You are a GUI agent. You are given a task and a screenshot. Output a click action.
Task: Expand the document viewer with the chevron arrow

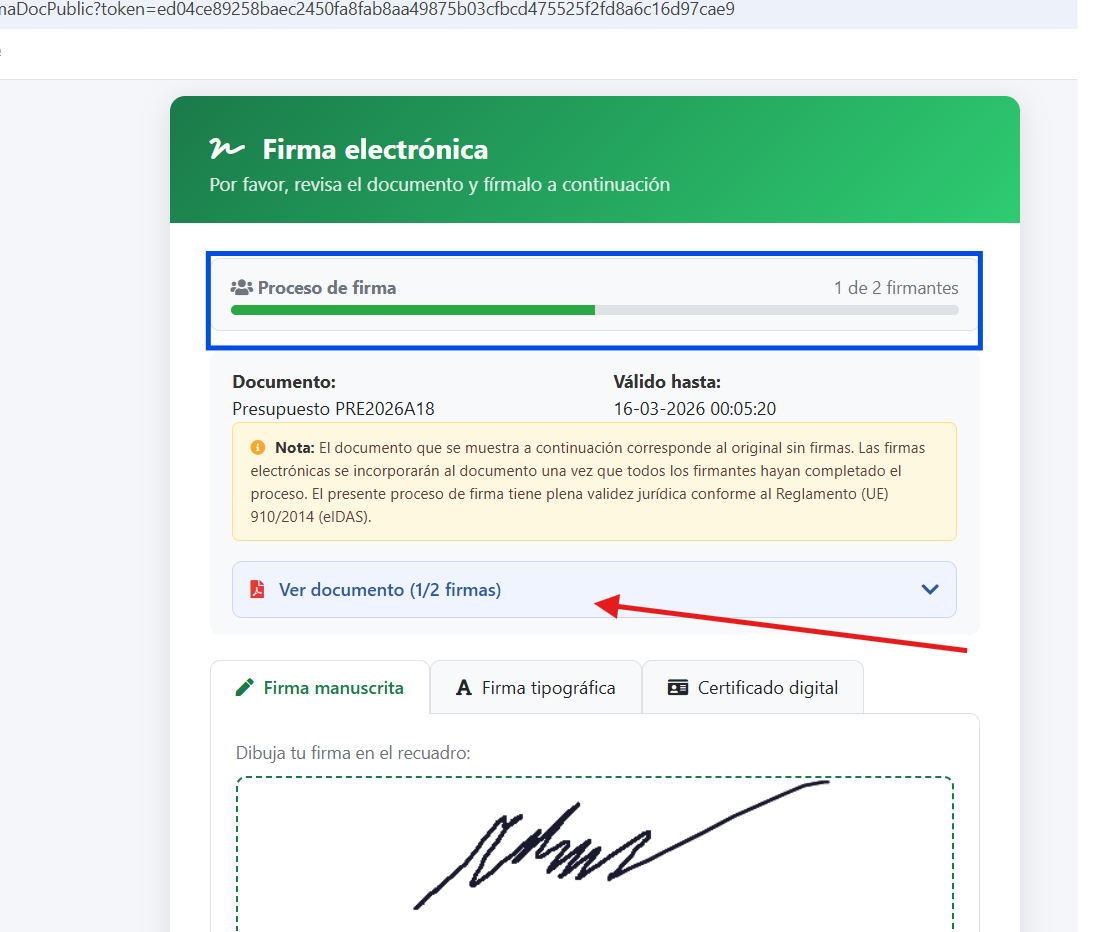click(930, 589)
